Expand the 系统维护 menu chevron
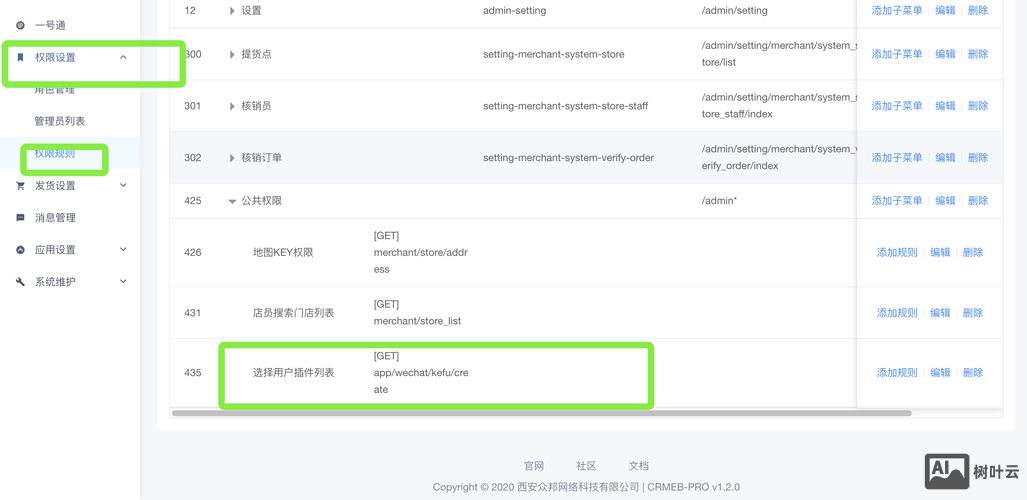1027x500 pixels. pos(123,282)
